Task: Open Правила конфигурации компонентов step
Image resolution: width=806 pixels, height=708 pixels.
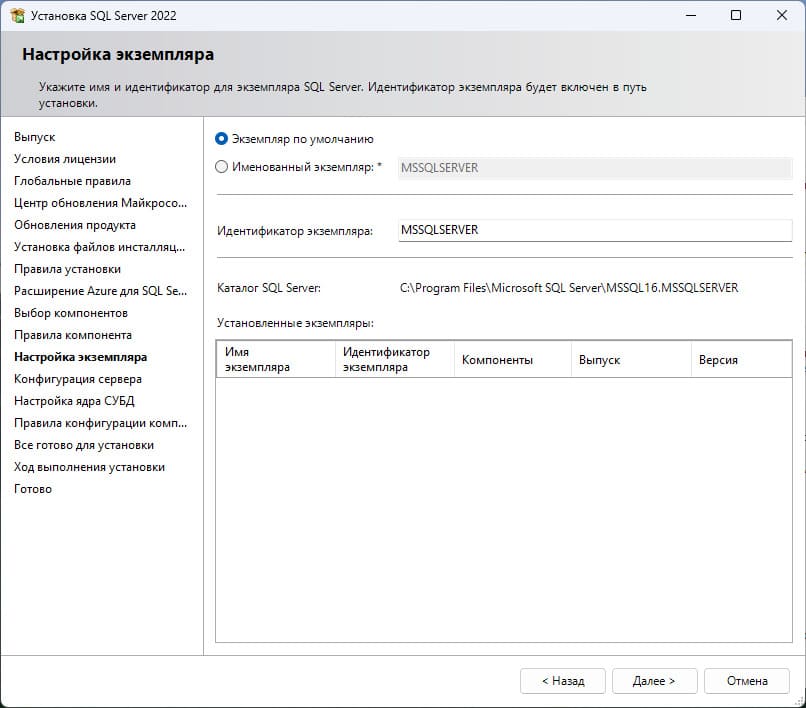Action: pos(100,423)
